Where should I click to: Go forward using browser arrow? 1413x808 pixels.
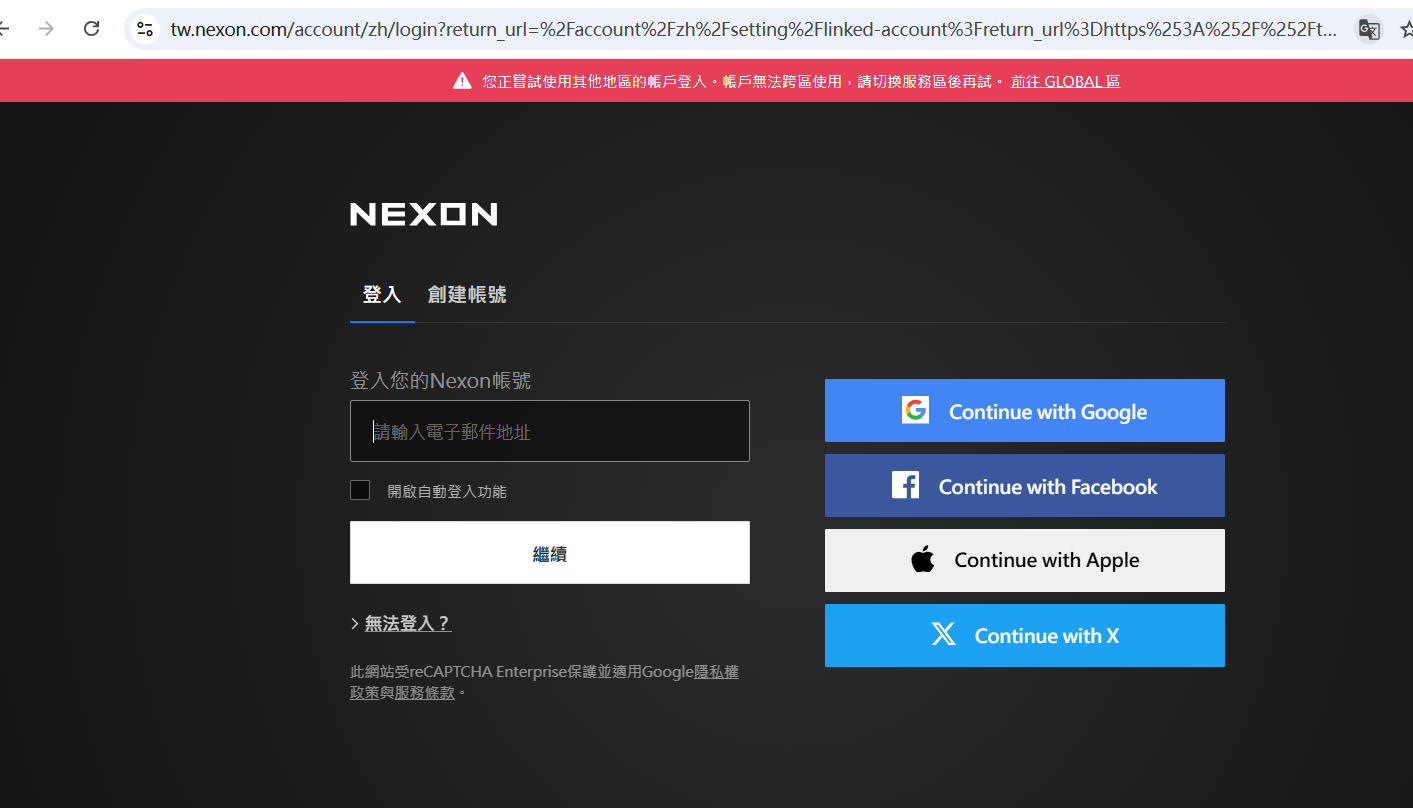pos(46,28)
